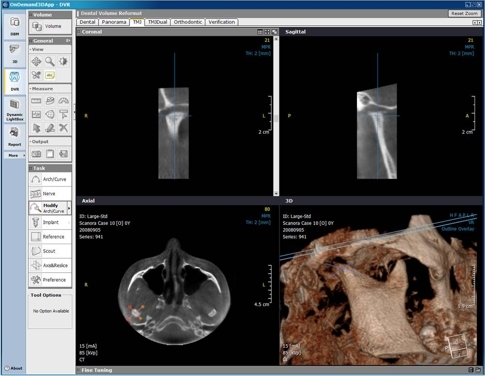
Task: Select the text note arrow tool
Action: point(63,114)
